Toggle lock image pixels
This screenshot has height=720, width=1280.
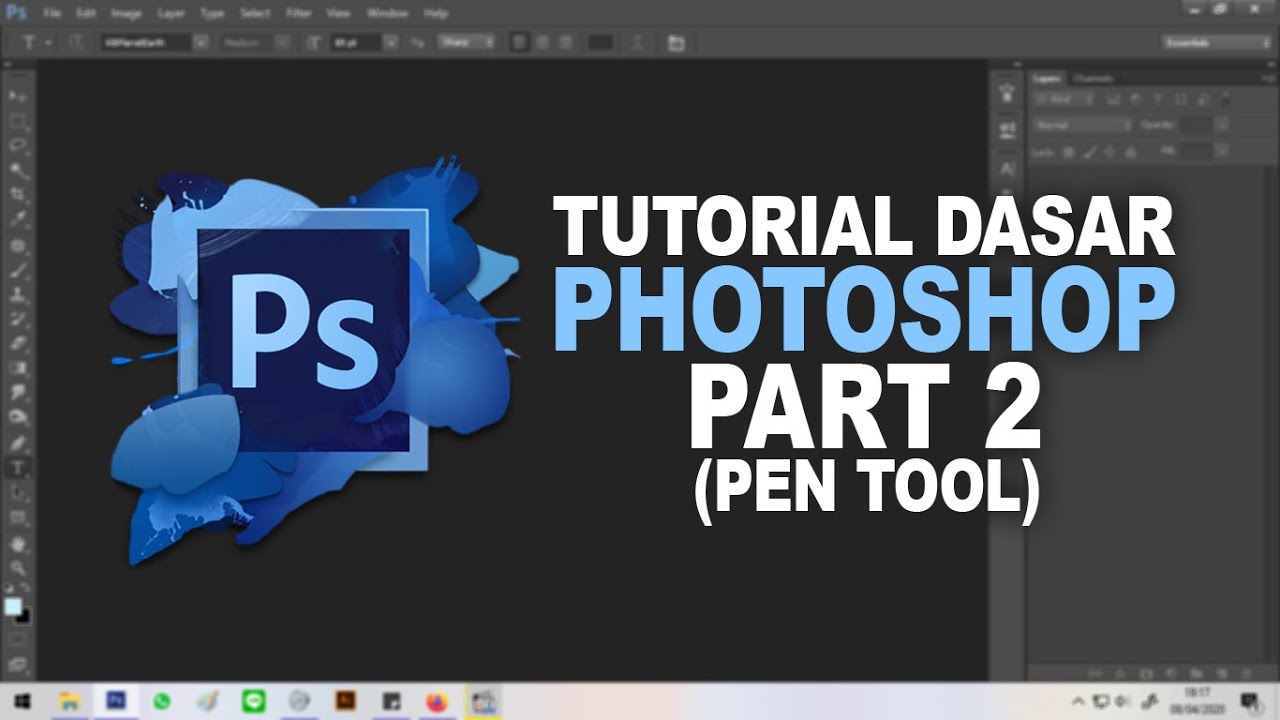pos(1090,153)
